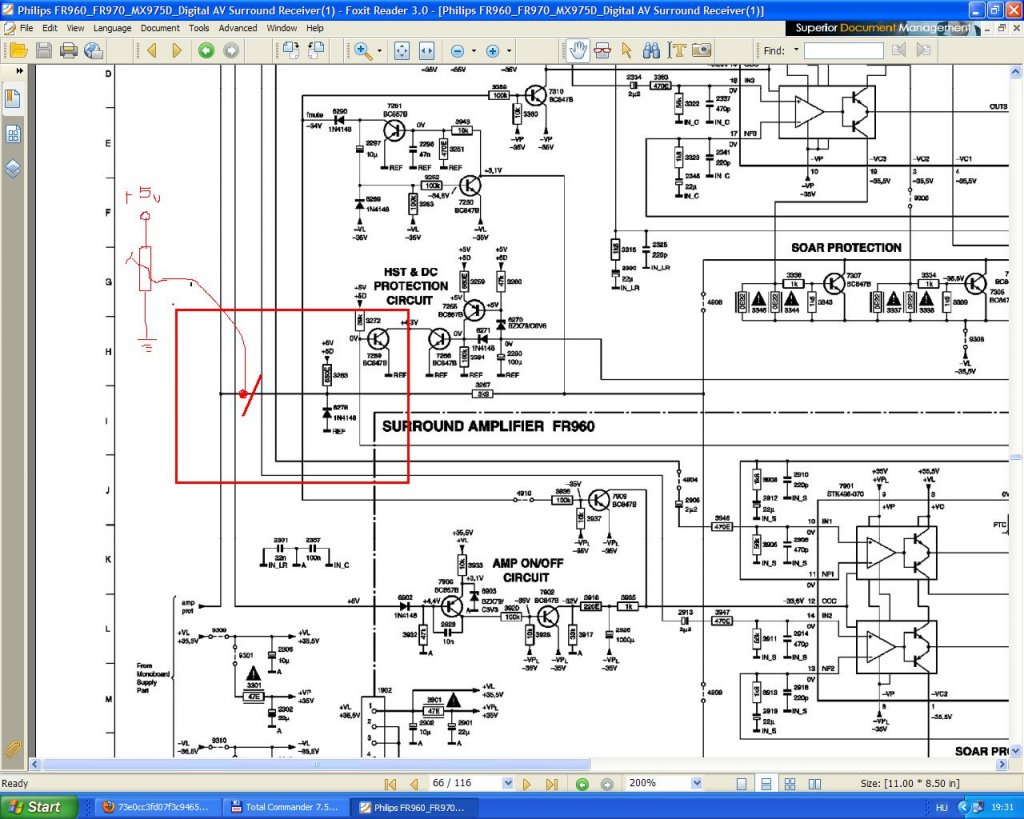Click grey Next View in status bar
The height and width of the screenshot is (819, 1024).
click(x=607, y=784)
